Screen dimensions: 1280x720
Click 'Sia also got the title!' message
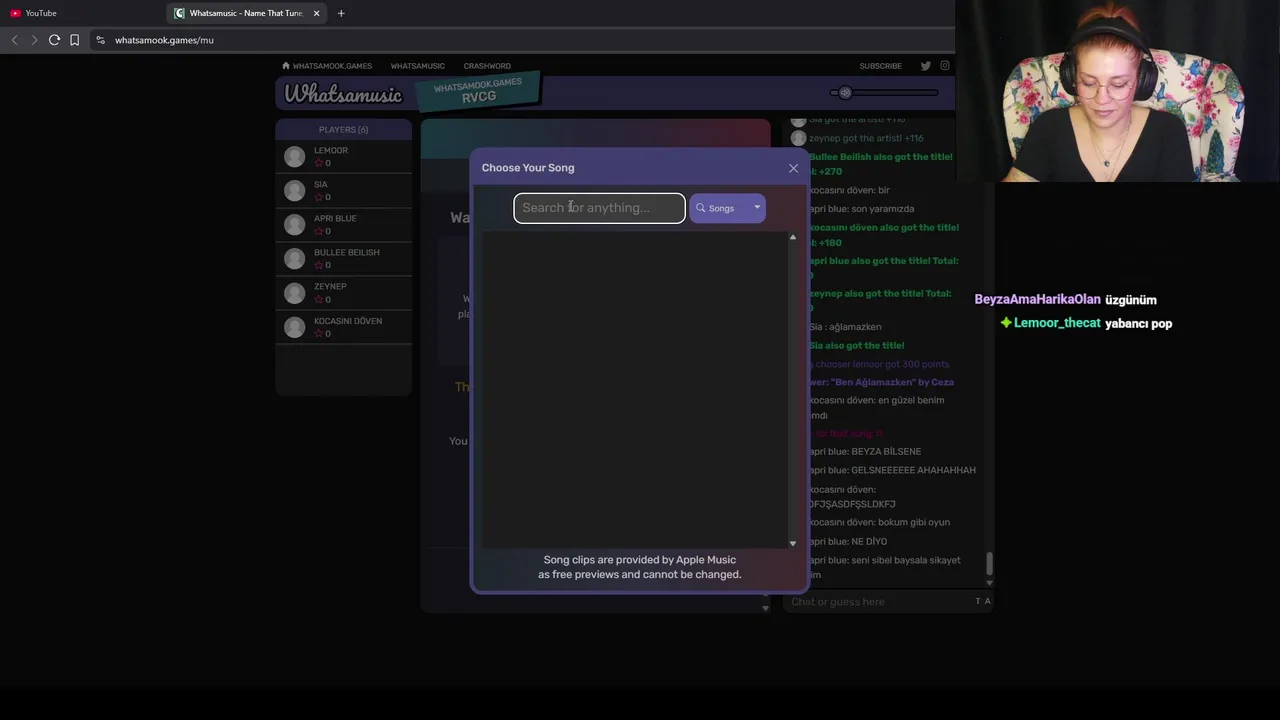click(x=856, y=345)
